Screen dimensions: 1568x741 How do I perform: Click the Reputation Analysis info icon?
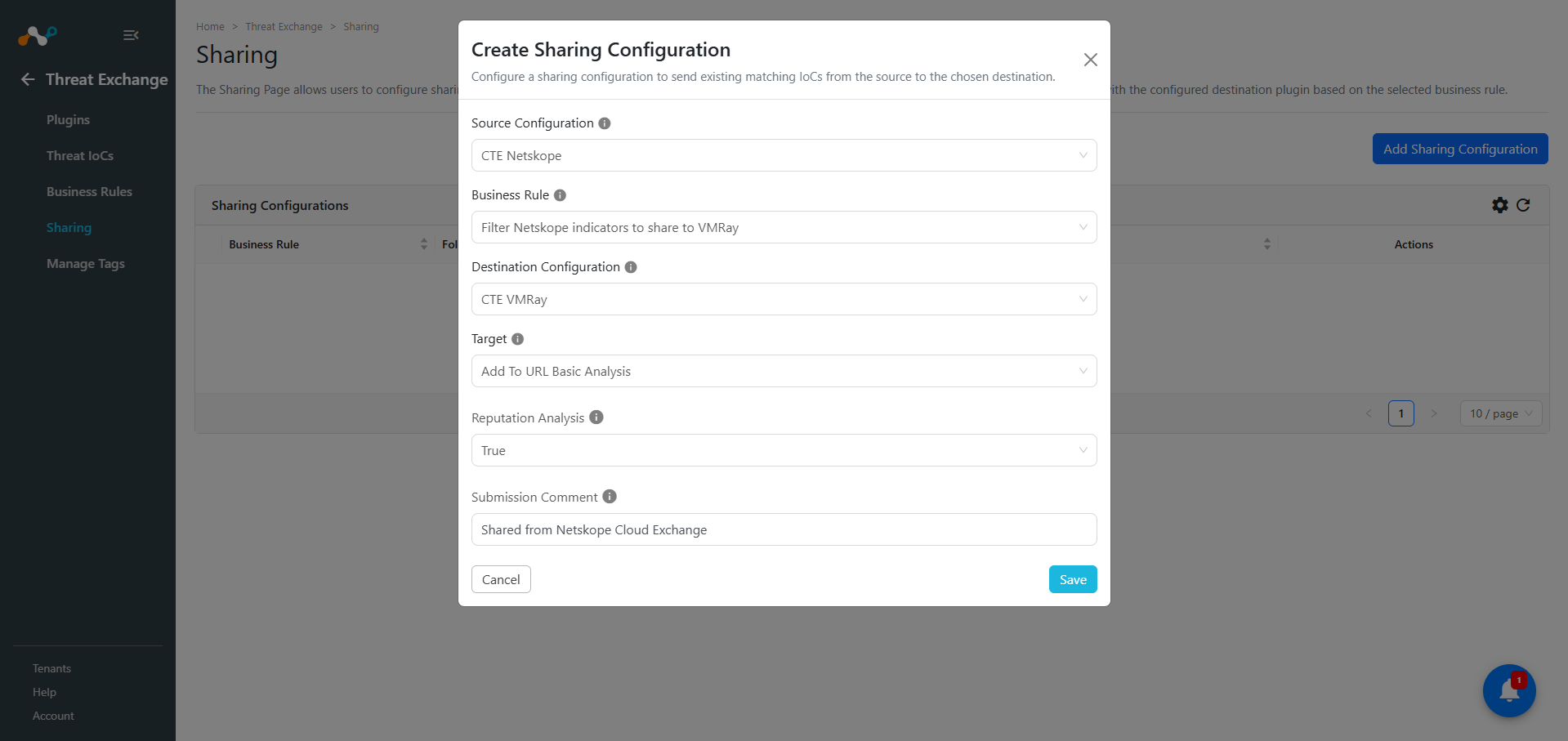click(596, 417)
